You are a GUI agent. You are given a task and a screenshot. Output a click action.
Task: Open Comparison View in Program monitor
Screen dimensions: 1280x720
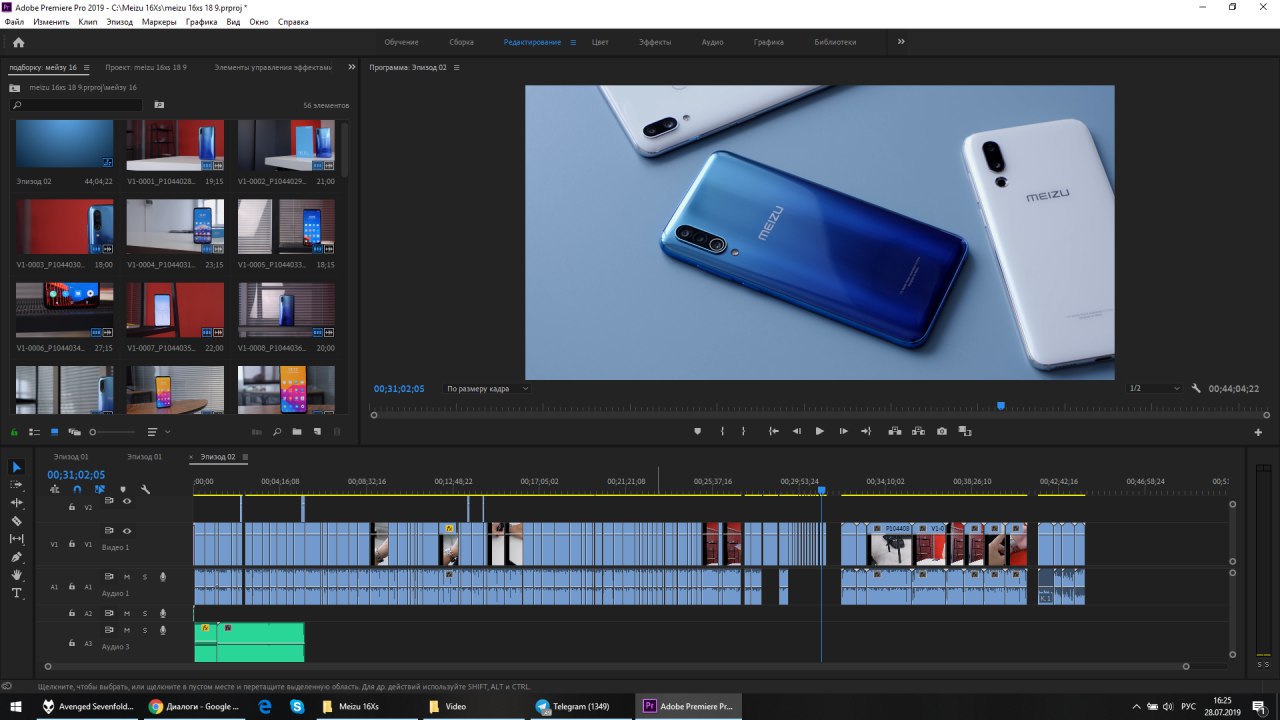[965, 431]
